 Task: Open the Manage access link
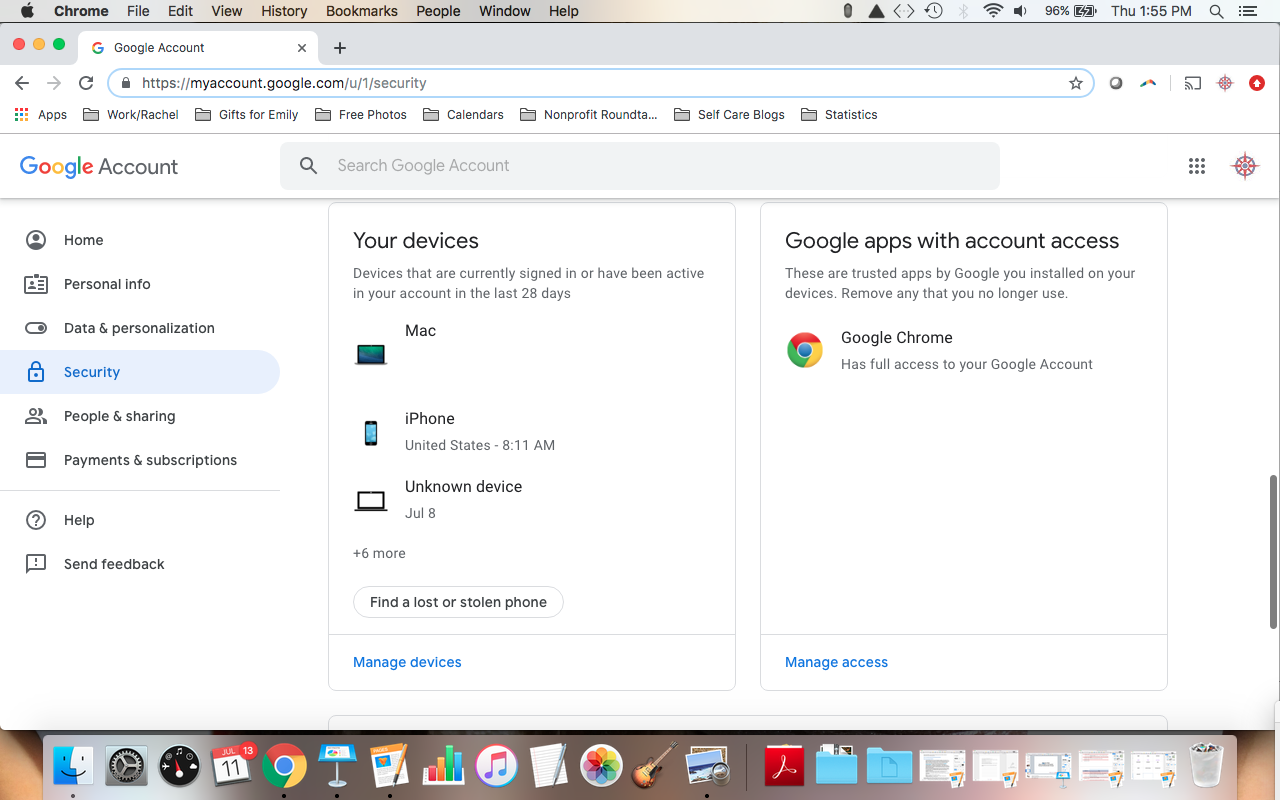click(836, 662)
